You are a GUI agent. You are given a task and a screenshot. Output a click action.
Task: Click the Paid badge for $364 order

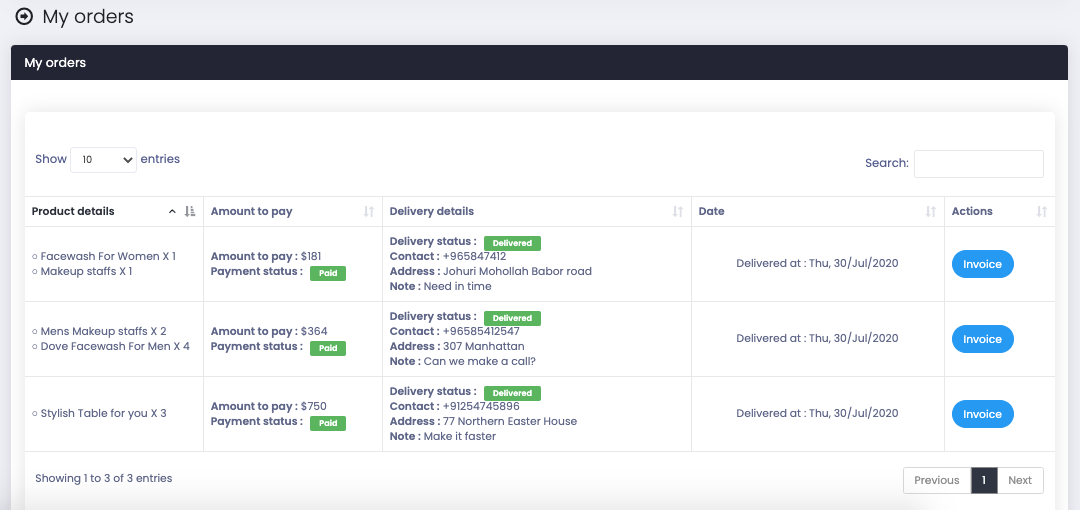click(x=328, y=348)
